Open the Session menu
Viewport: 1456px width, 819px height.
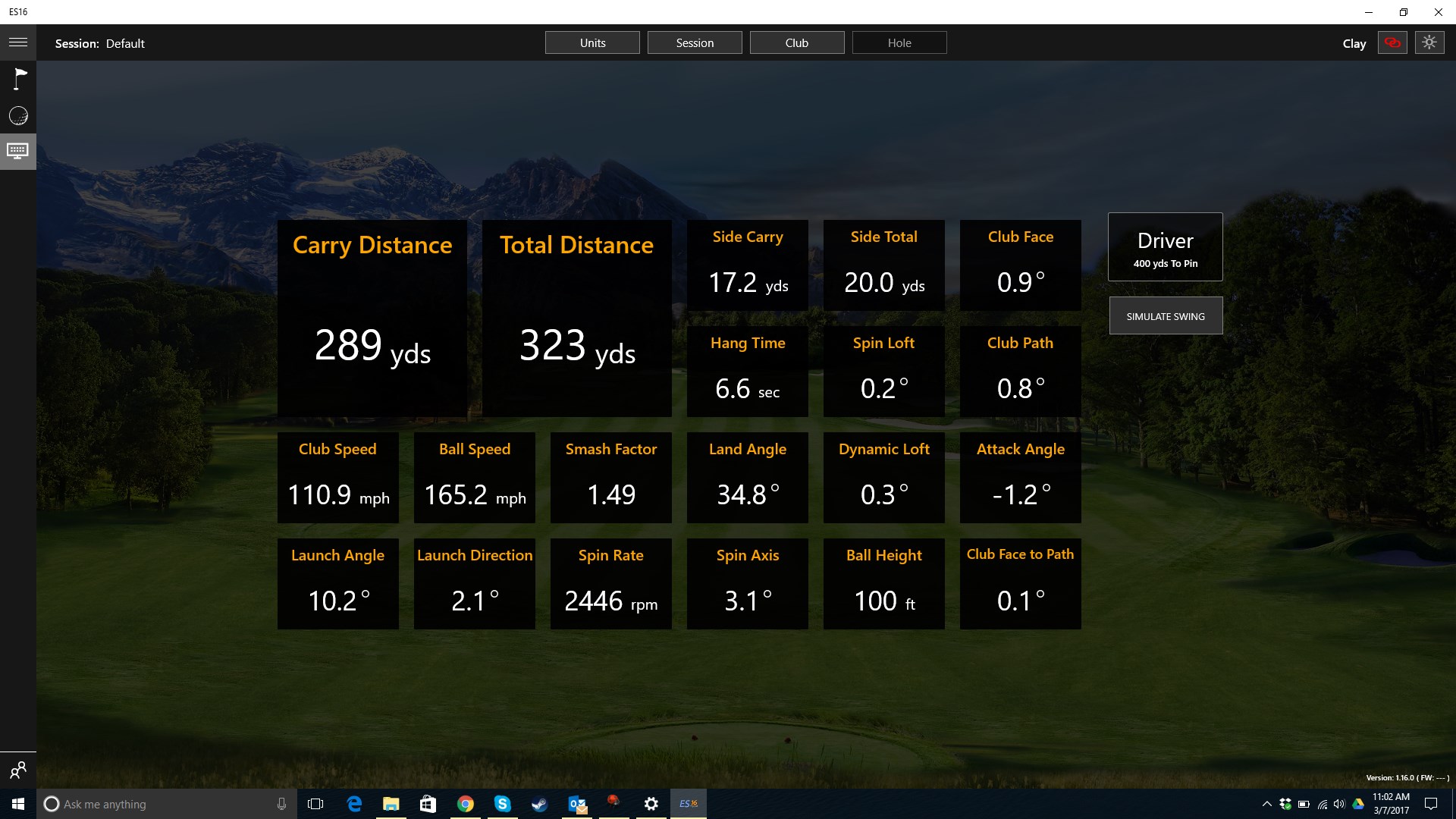(x=695, y=42)
